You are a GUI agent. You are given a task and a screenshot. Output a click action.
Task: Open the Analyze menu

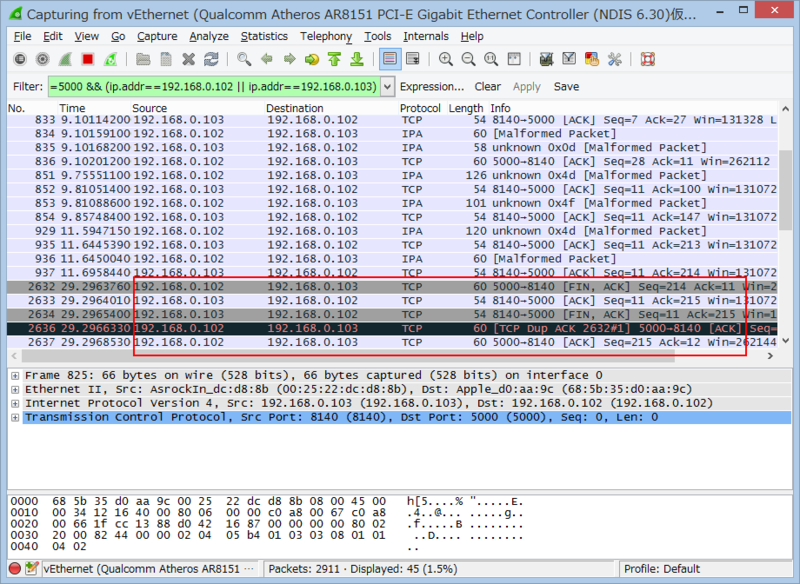[209, 36]
